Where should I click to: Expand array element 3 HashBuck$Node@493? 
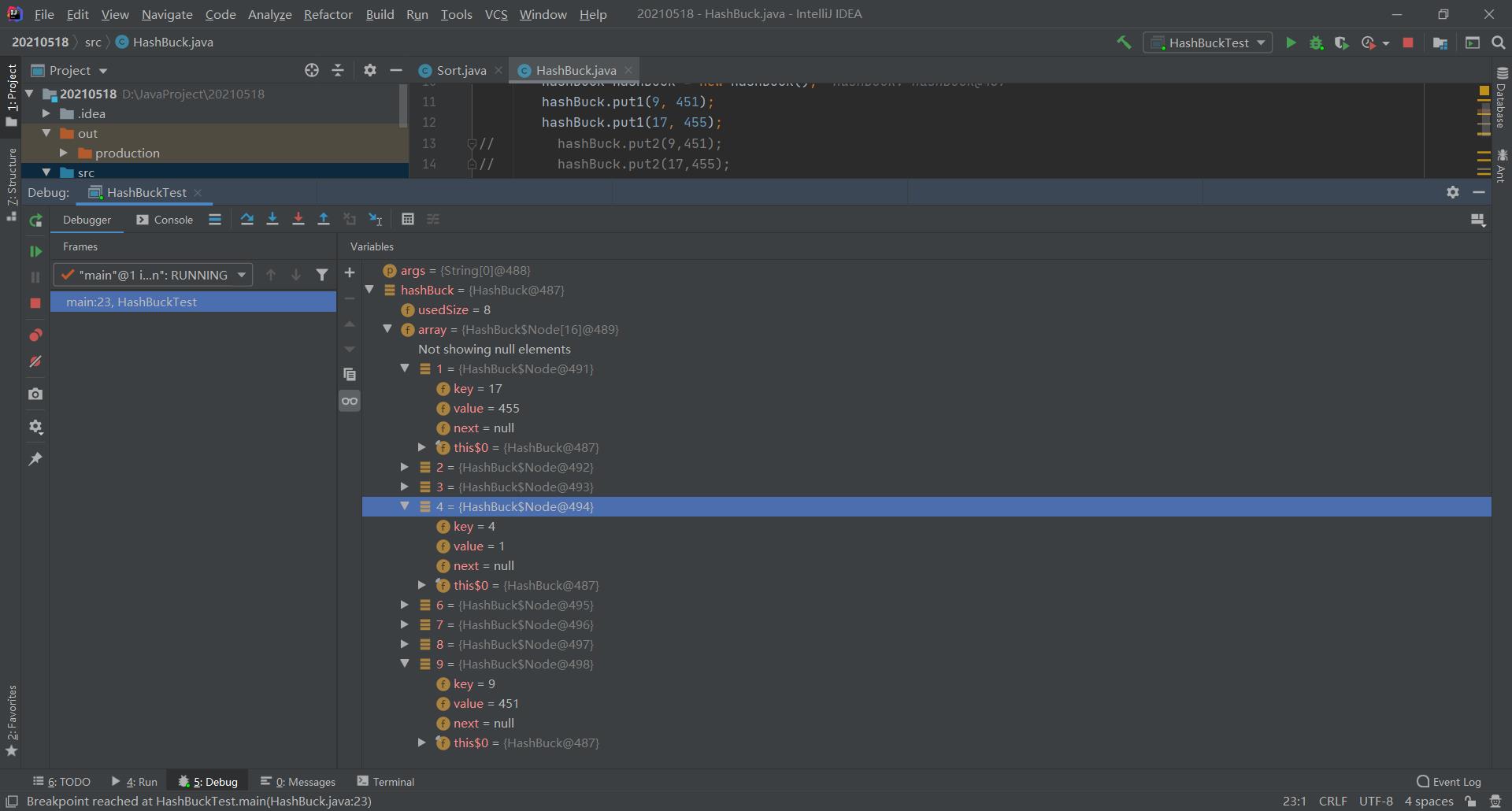(x=405, y=487)
